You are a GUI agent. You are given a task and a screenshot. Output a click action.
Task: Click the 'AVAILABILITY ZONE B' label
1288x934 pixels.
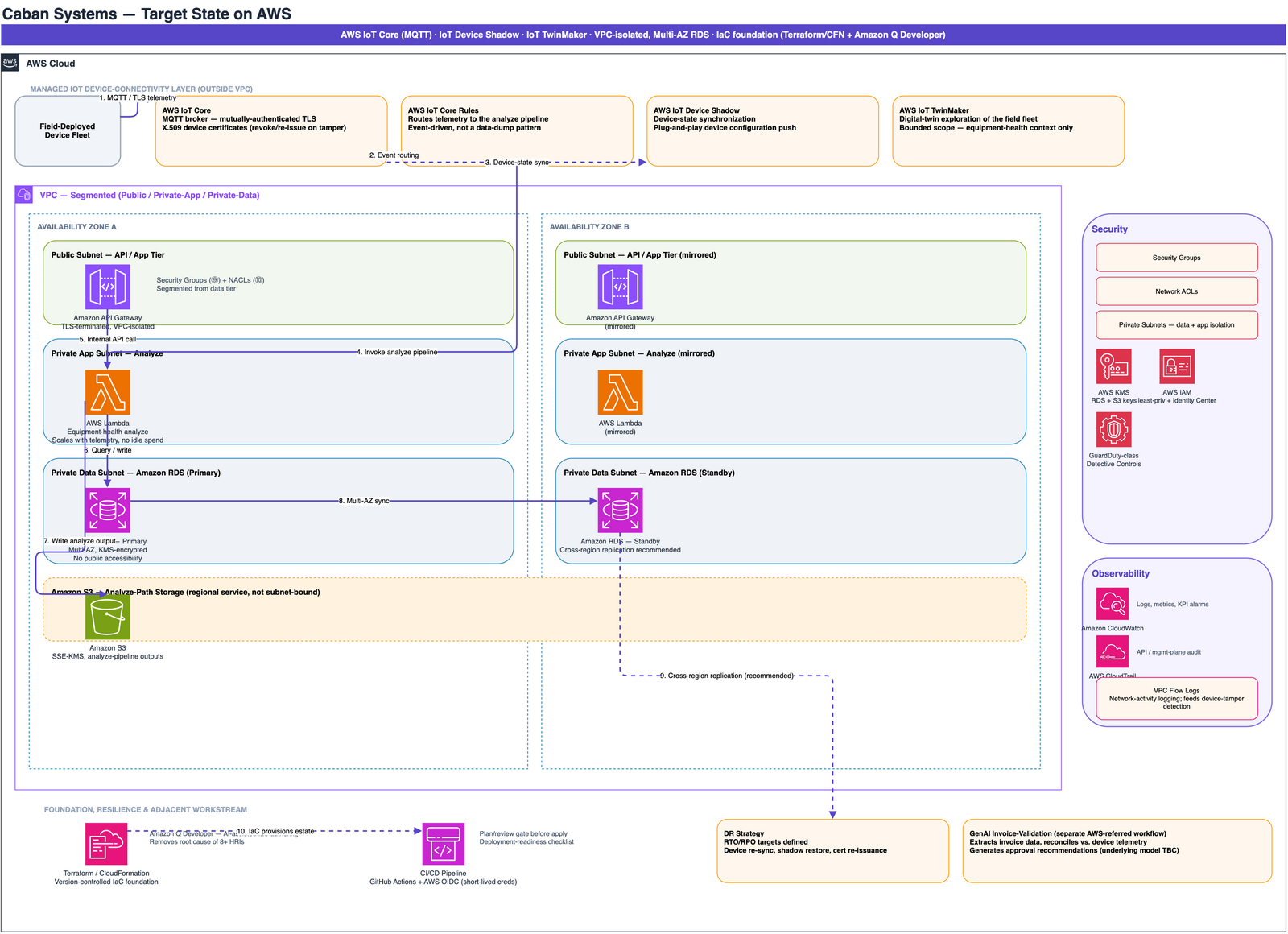589,227
